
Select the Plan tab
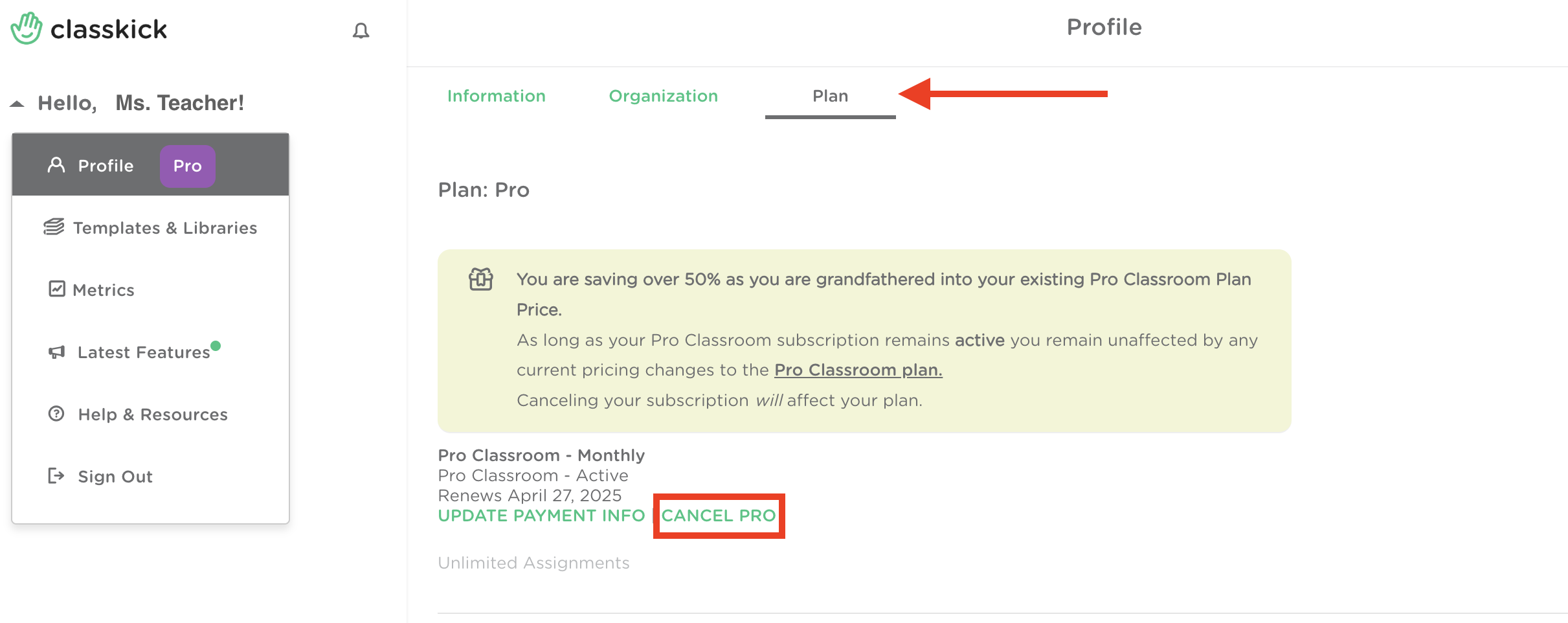click(x=831, y=96)
